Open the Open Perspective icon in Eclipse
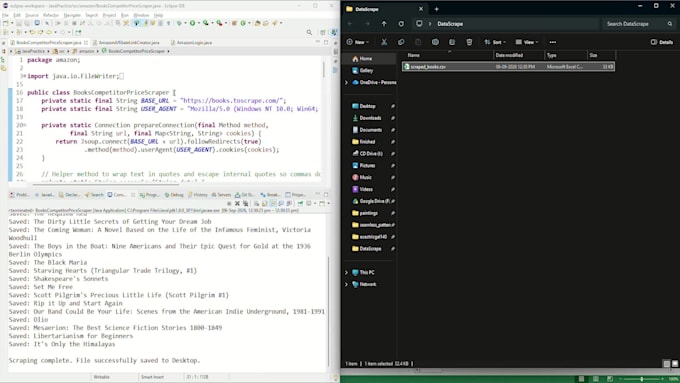680x383 pixels. click(x=323, y=32)
